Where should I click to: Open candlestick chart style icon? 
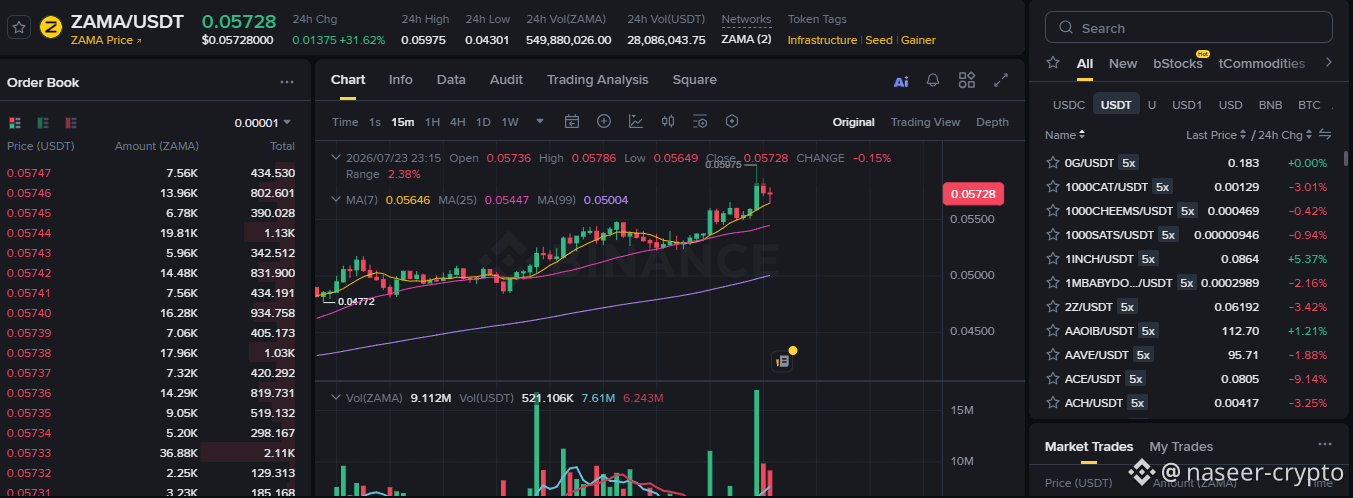[668, 122]
